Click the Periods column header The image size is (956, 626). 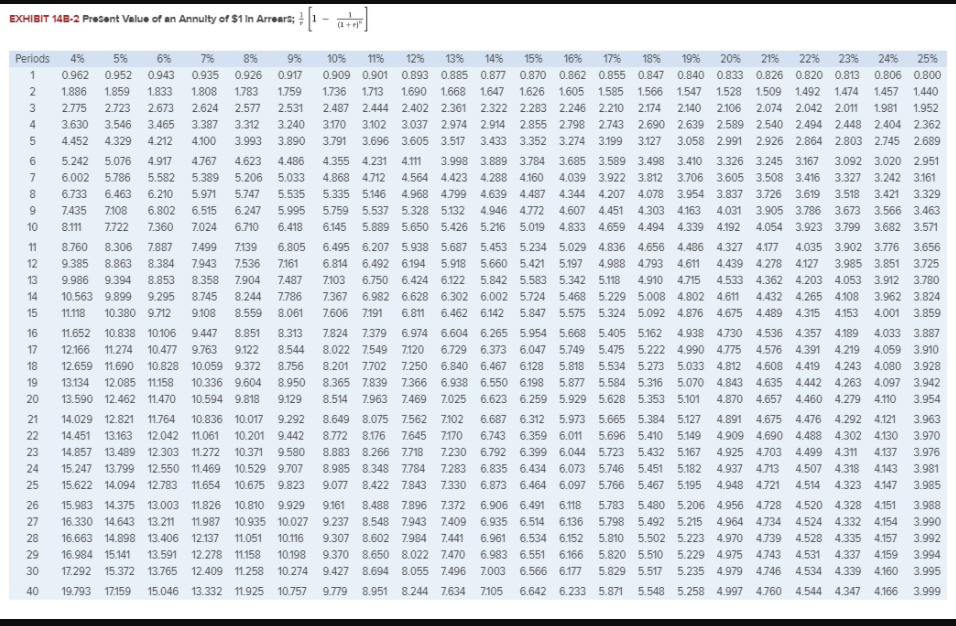[31, 58]
